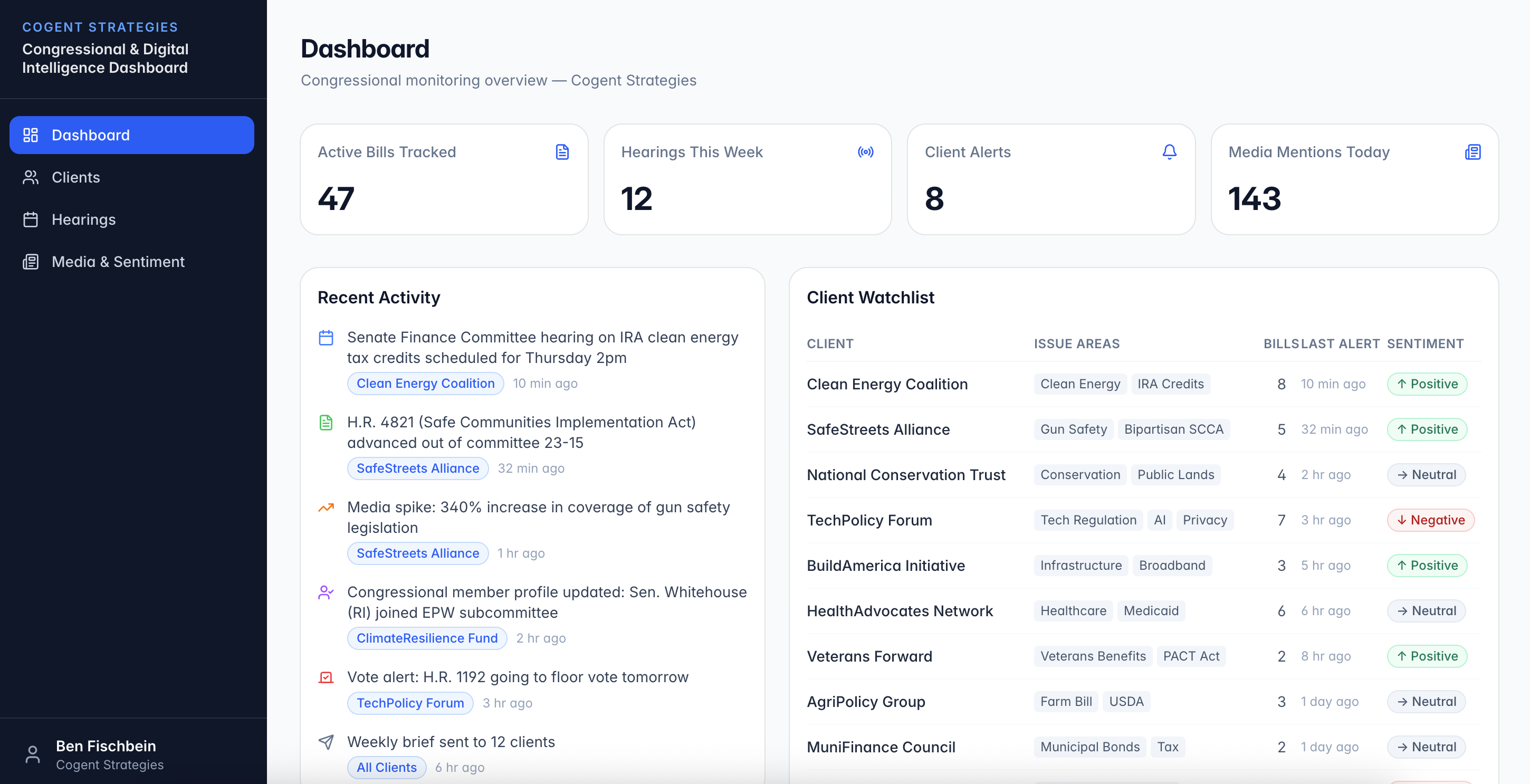1530x784 pixels.
Task: Click the document icon on Active Bills Tracked
Action: click(x=562, y=152)
